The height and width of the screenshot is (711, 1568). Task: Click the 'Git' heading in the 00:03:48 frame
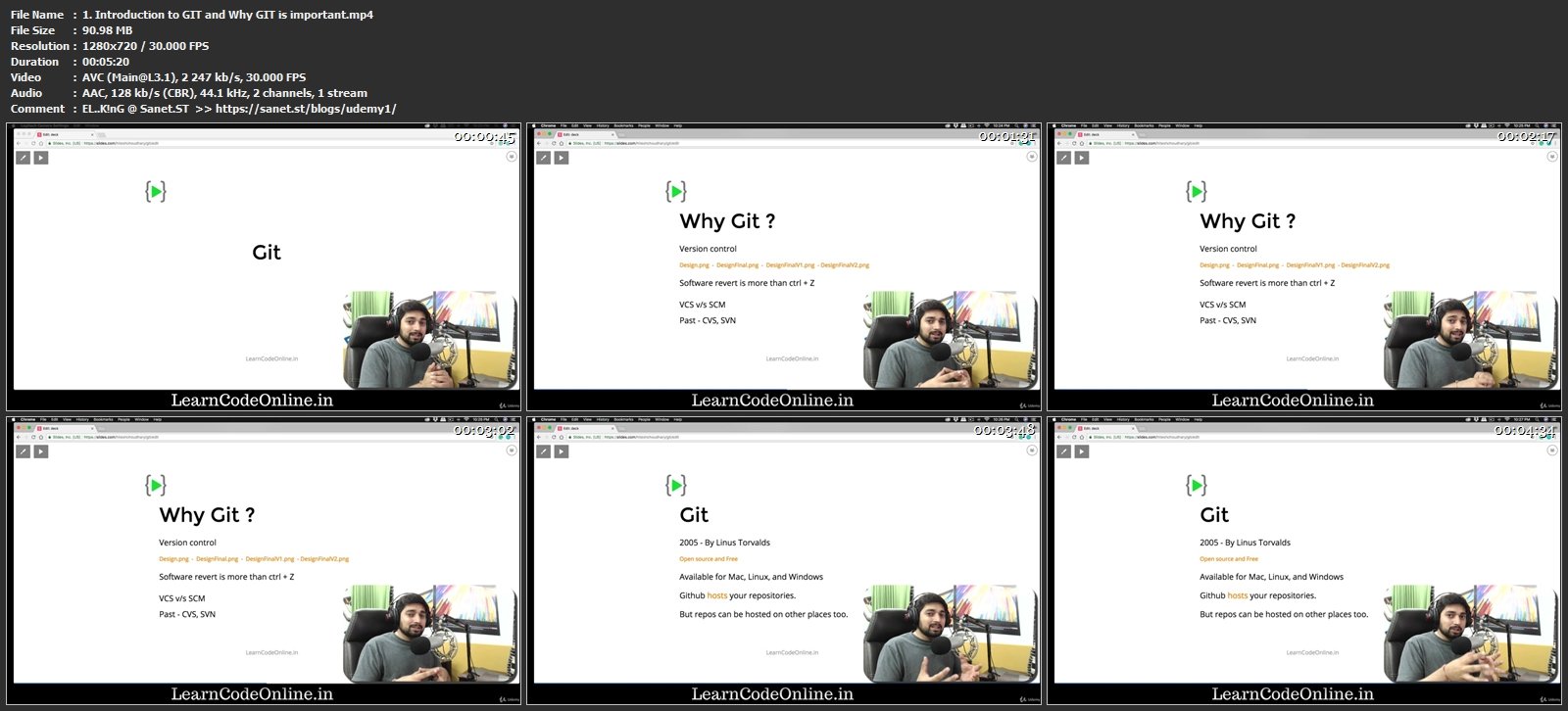694,515
